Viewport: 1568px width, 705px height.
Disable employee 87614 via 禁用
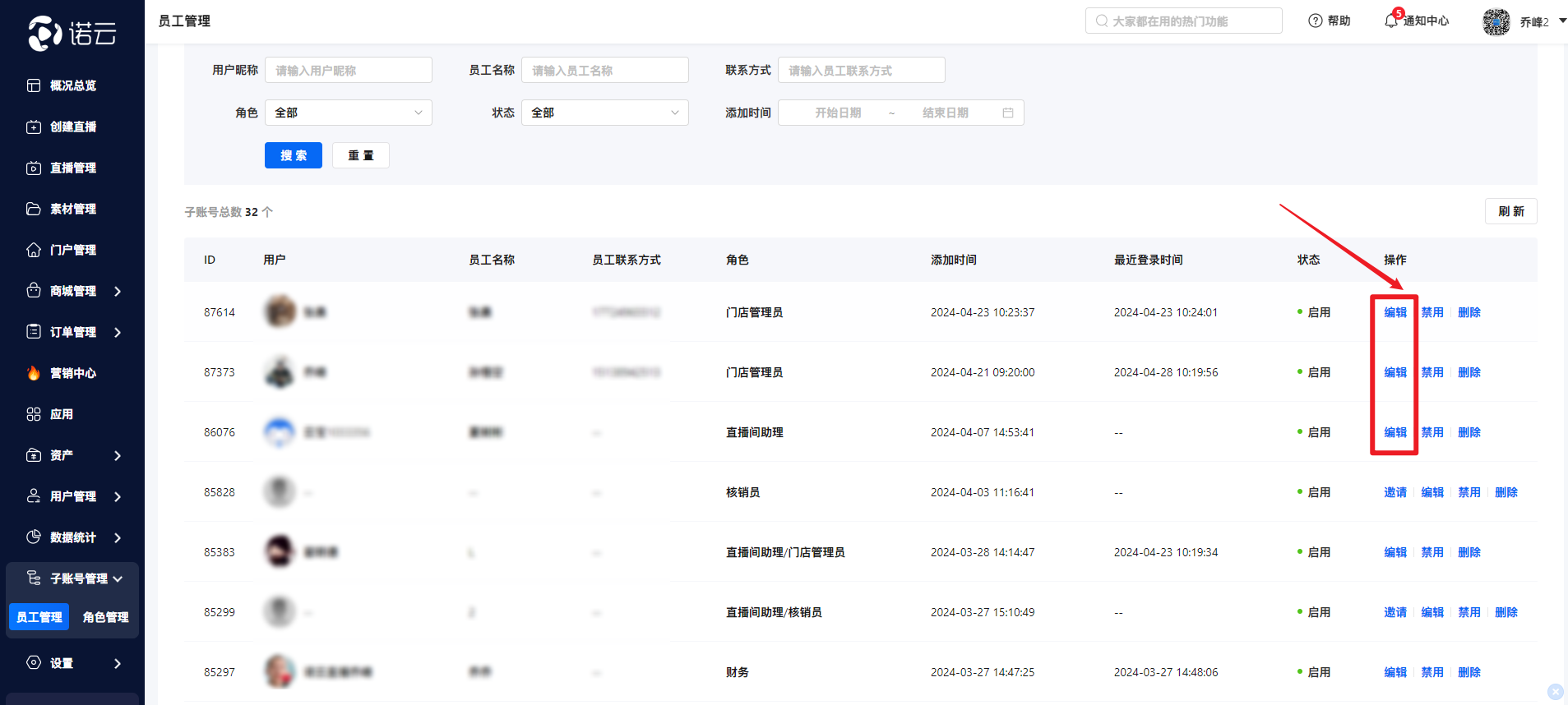pos(1432,312)
